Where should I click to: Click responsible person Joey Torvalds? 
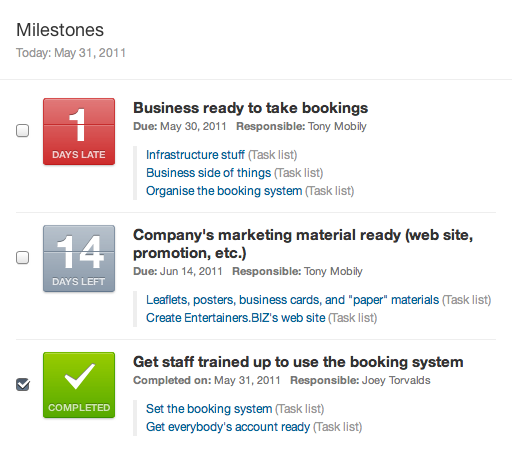(396, 380)
